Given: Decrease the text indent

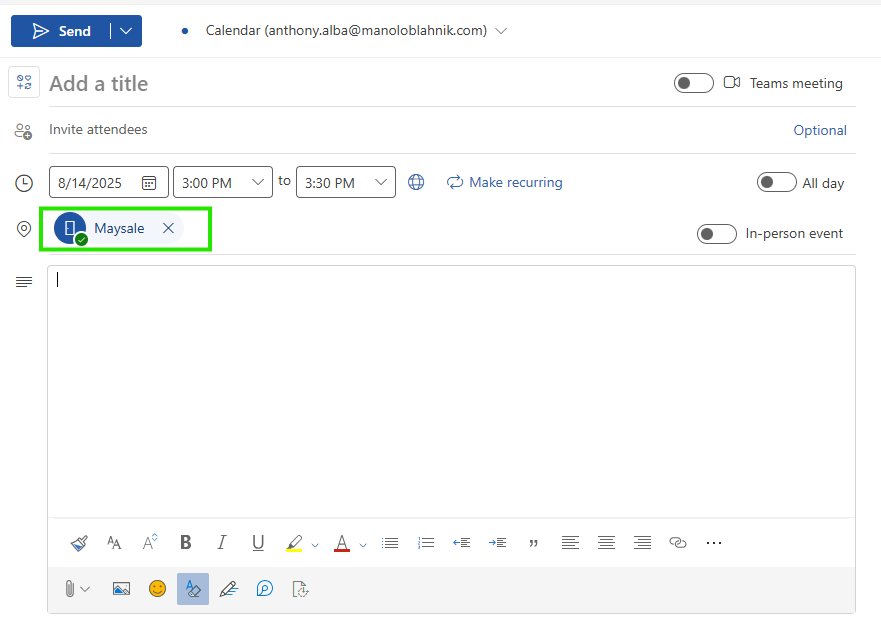Looking at the screenshot, I should point(462,543).
